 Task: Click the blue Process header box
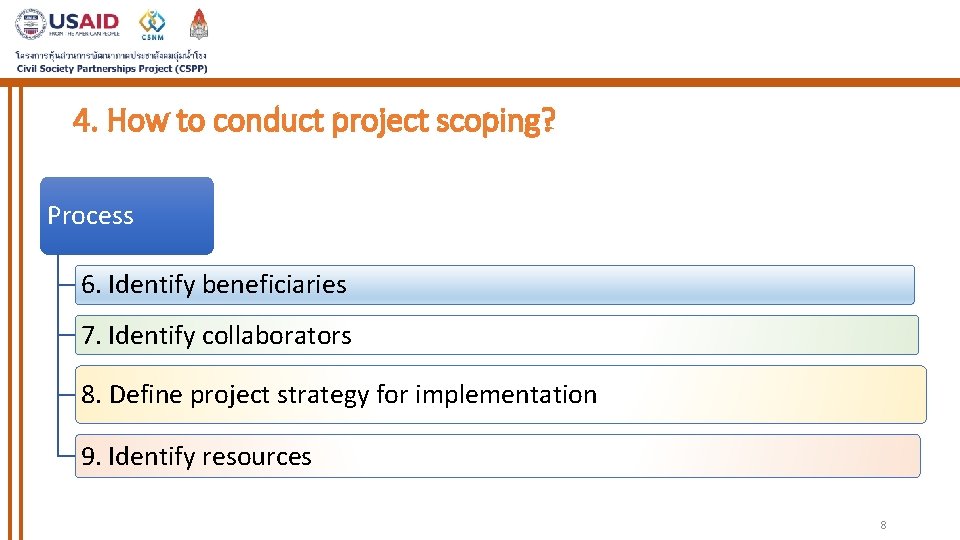coord(127,216)
